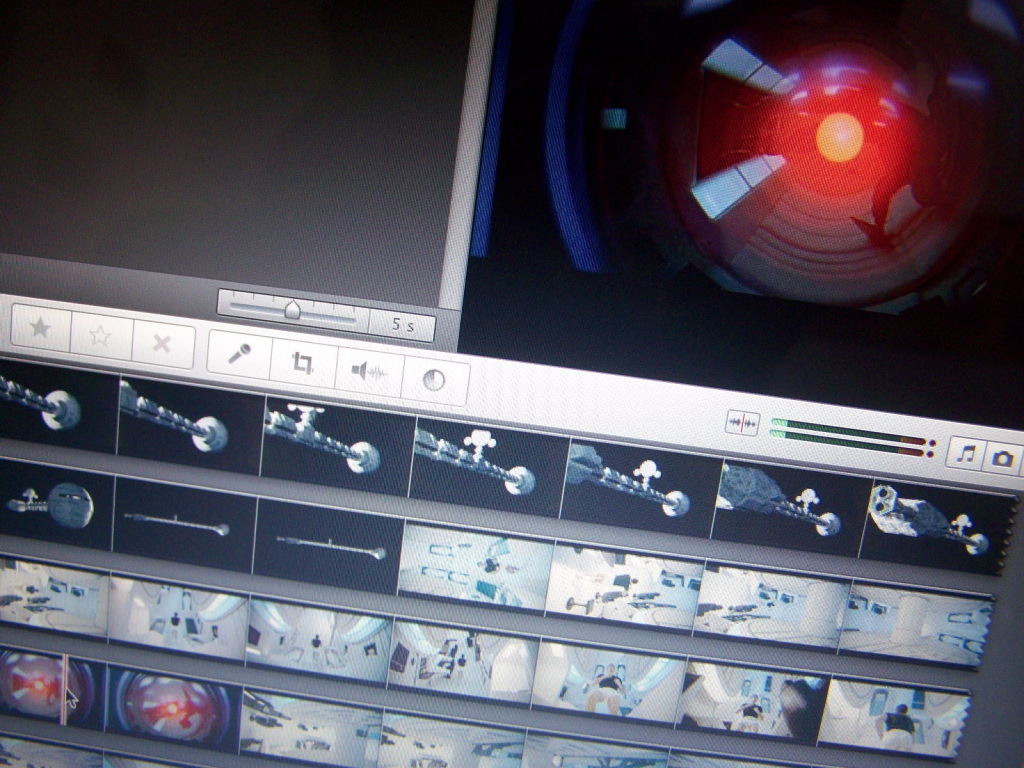Select the sphere pod close-up thumbnail
The height and width of the screenshot is (768, 1024).
click(56, 505)
